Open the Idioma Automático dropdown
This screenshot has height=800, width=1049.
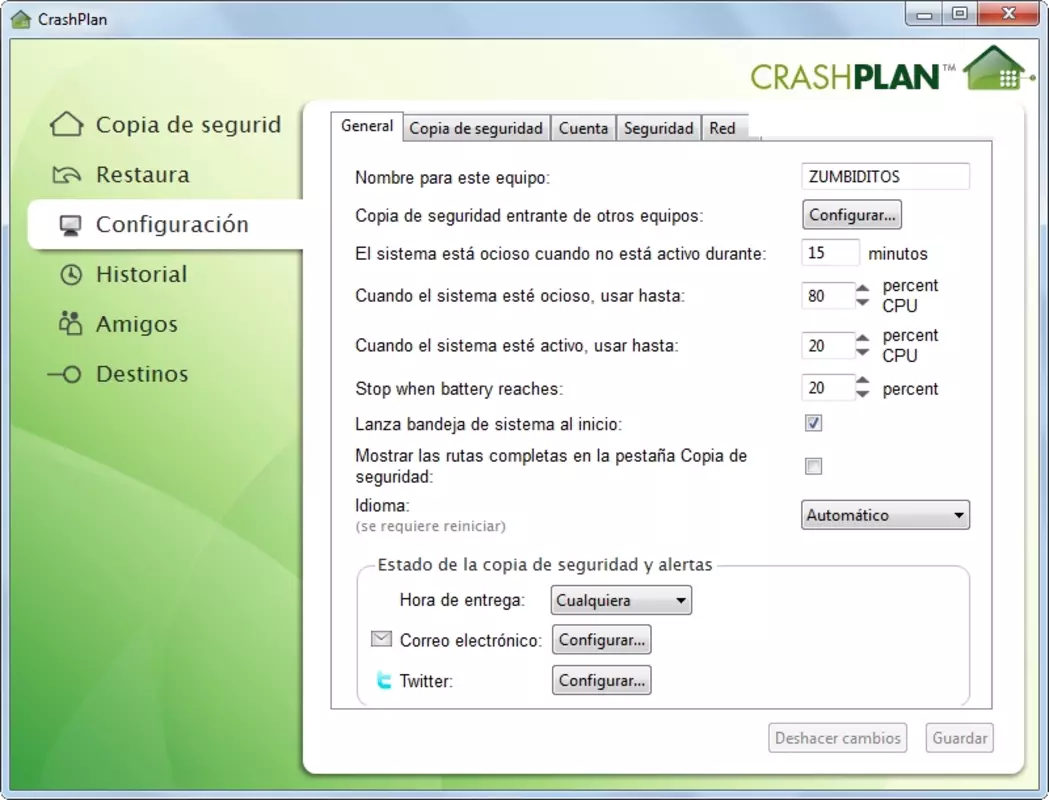pos(885,515)
